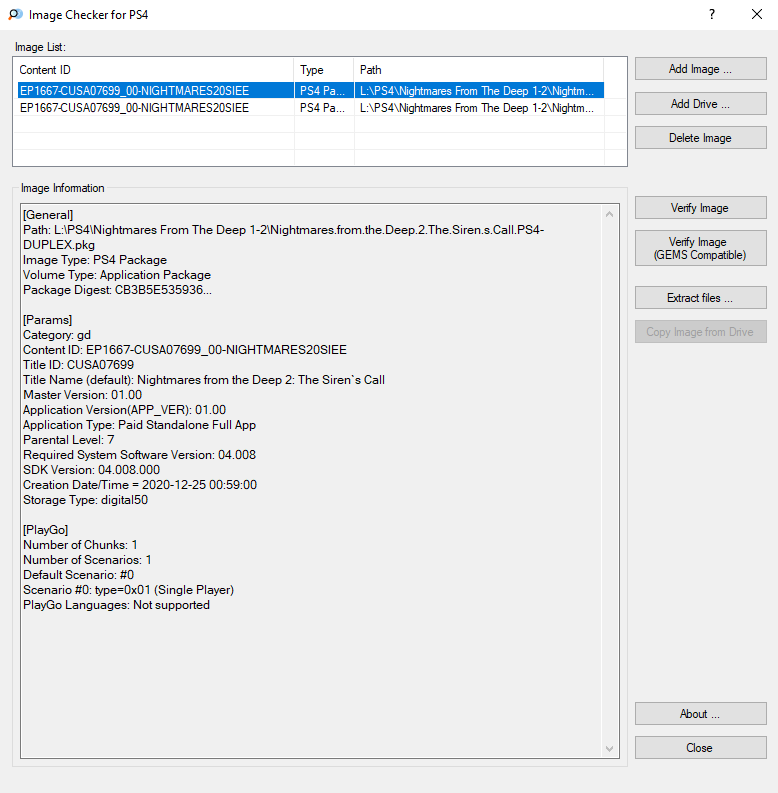Click the [General] section heading
The height and width of the screenshot is (793, 778).
[48, 215]
